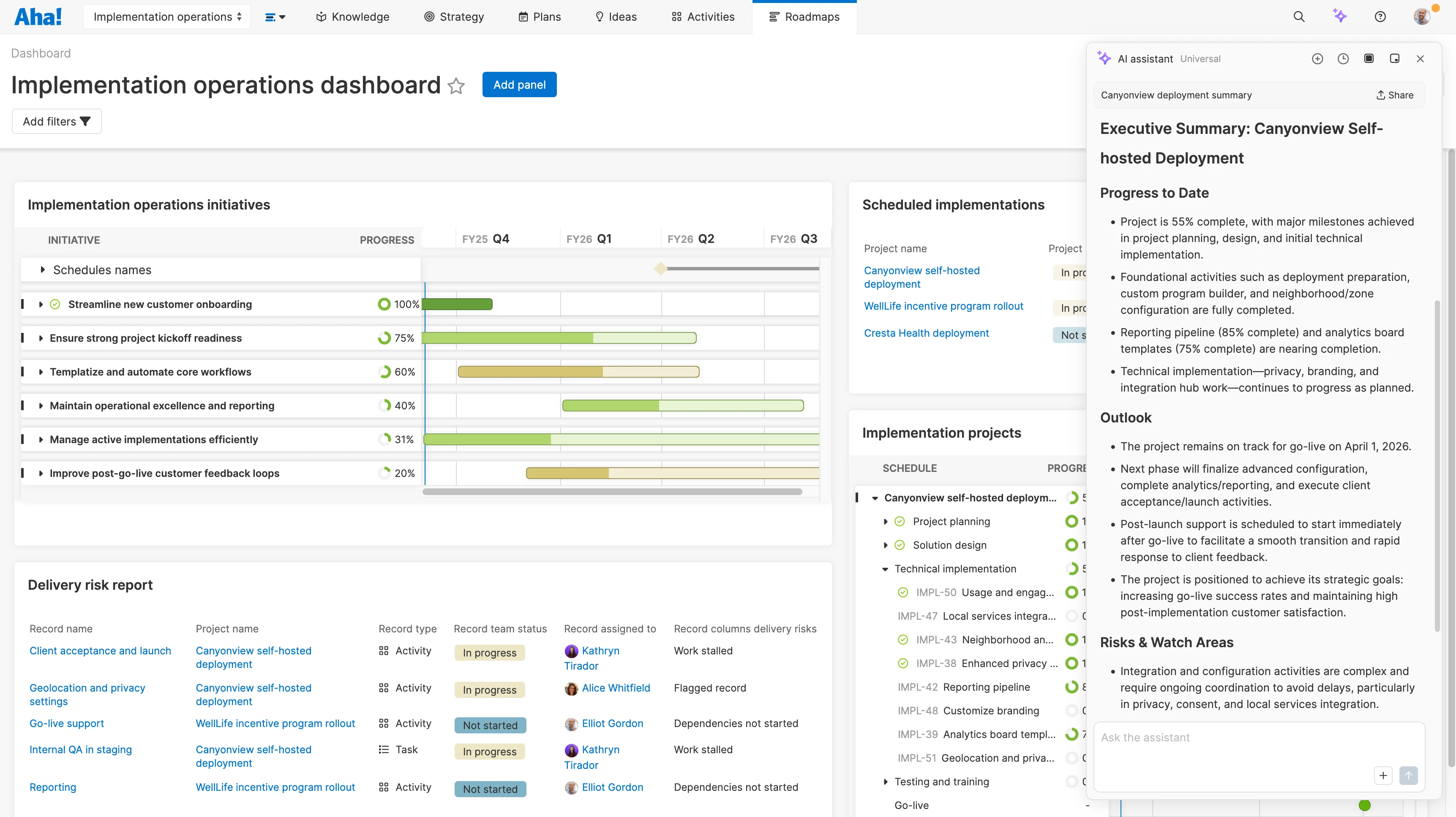The width and height of the screenshot is (1456, 817).
Task: Expand the Schedules names row
Action: tap(42, 270)
